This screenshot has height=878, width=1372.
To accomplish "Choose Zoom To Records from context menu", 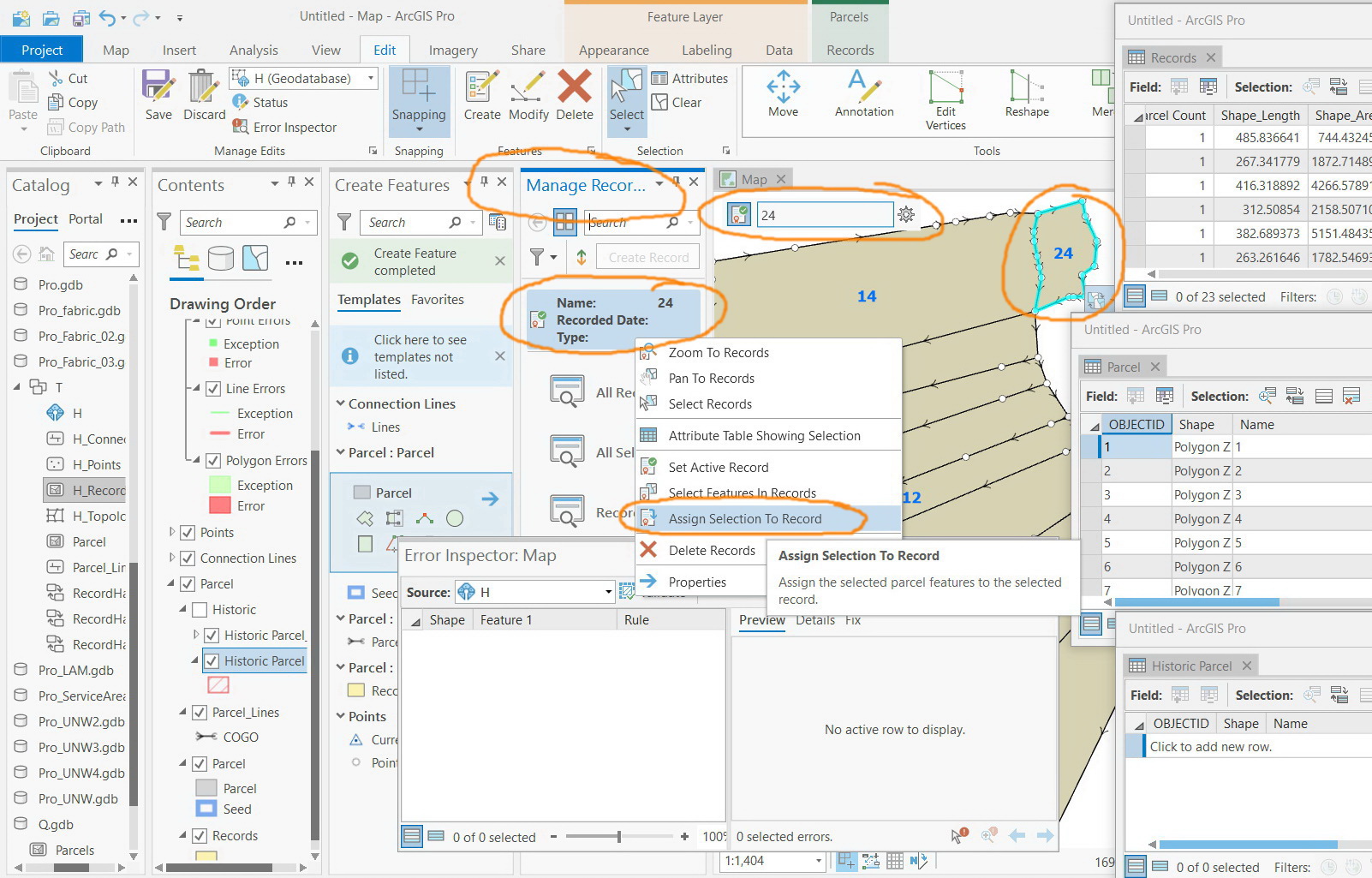I will coord(719,352).
